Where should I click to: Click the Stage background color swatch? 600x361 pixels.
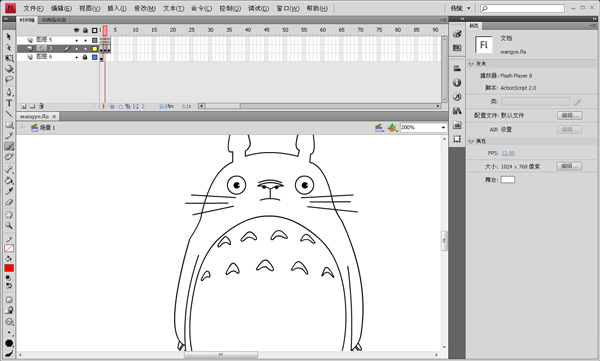tap(508, 180)
